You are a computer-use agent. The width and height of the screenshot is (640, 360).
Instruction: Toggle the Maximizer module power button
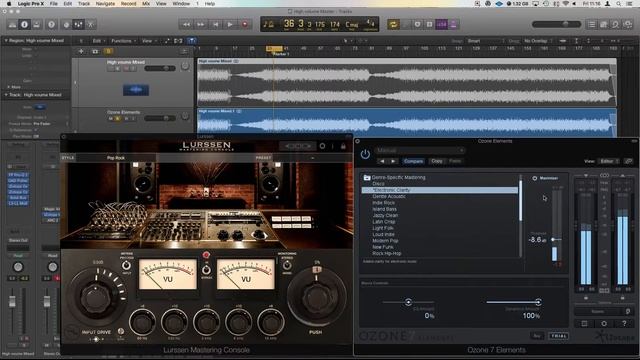coord(535,178)
